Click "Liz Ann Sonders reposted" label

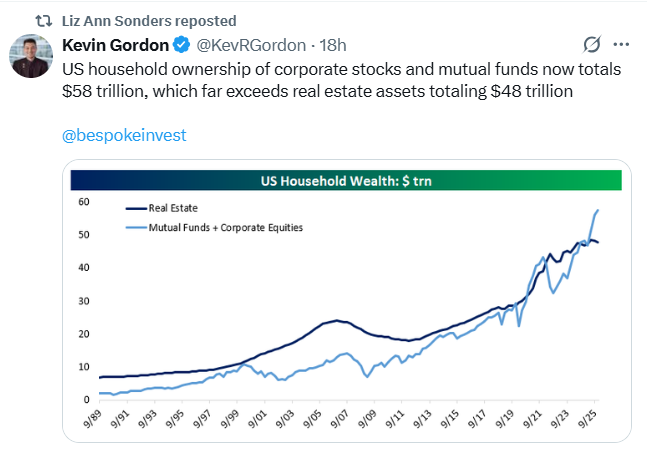[x=149, y=21]
